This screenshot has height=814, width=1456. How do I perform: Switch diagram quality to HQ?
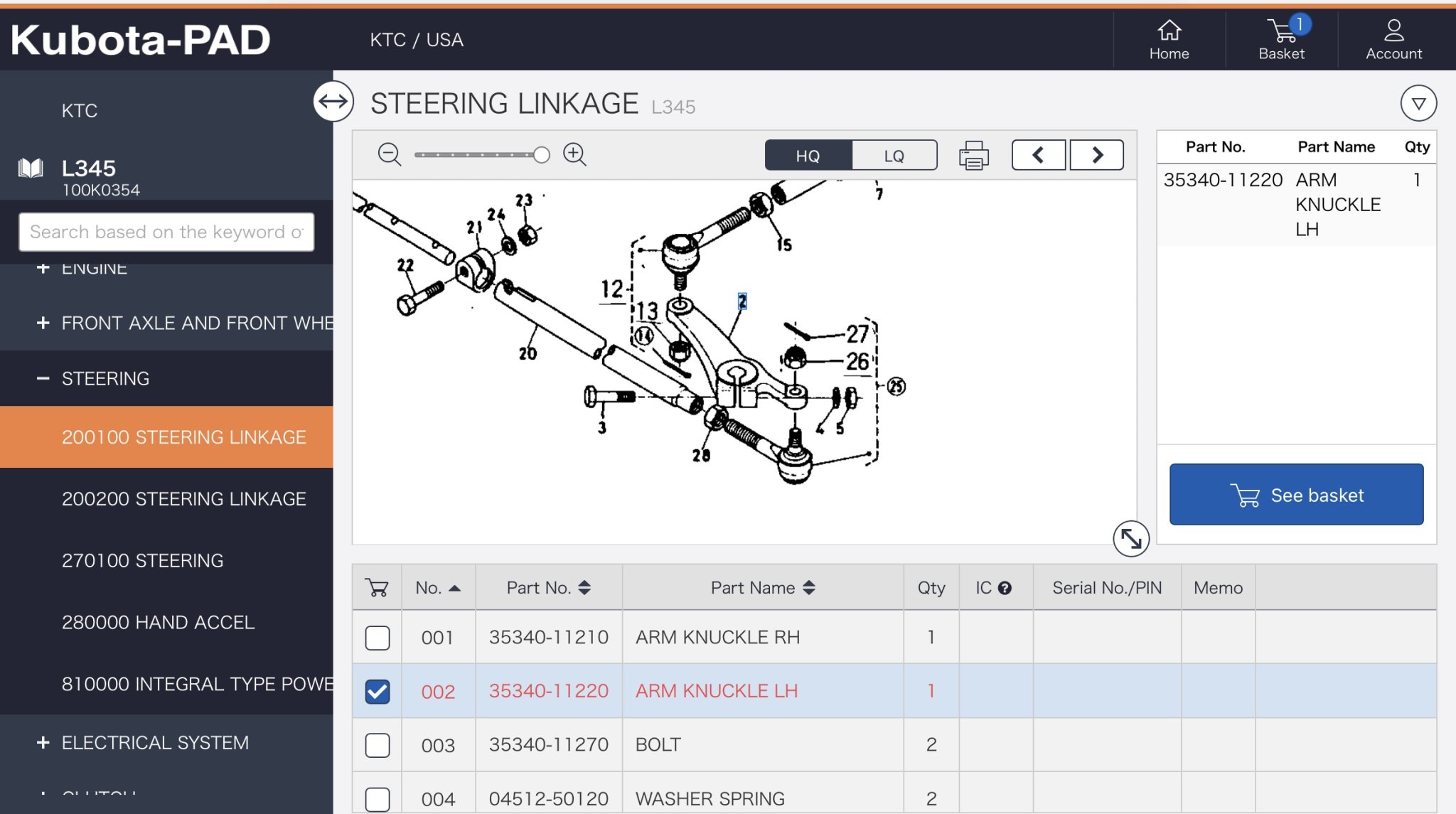(808, 155)
